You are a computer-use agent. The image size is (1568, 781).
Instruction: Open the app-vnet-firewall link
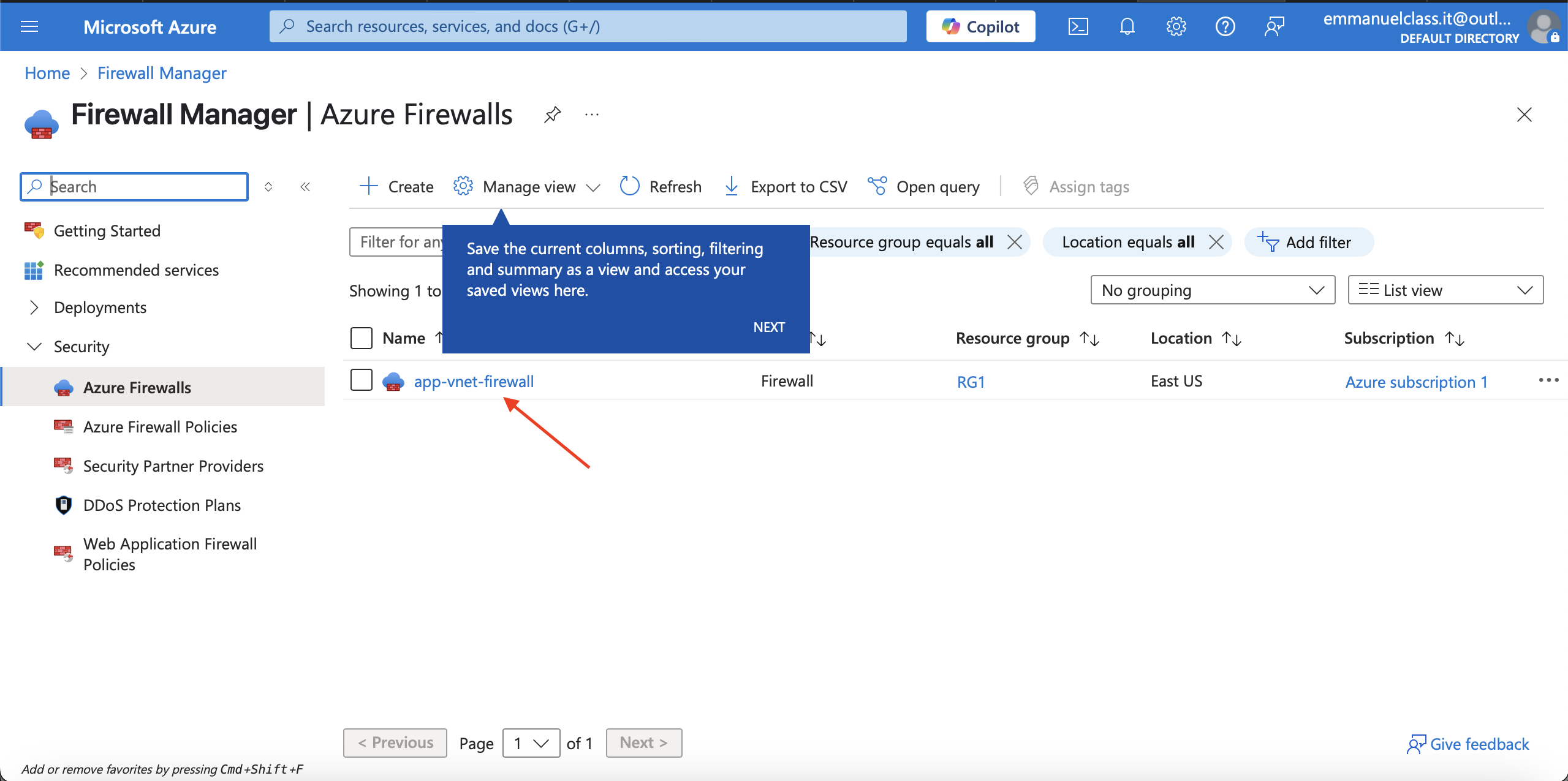click(474, 382)
